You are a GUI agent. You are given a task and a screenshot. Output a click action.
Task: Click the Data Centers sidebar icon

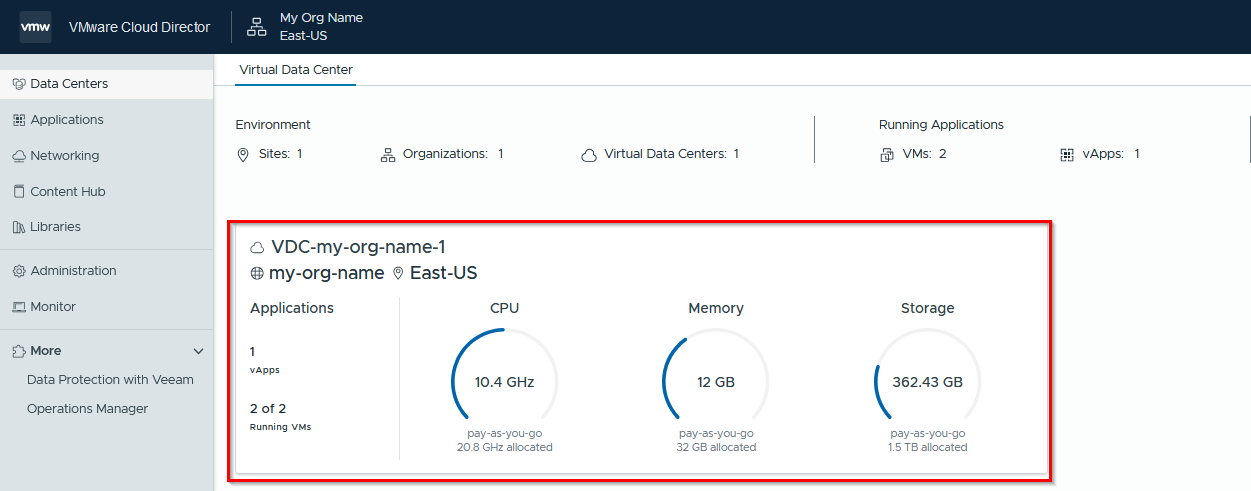[19, 84]
